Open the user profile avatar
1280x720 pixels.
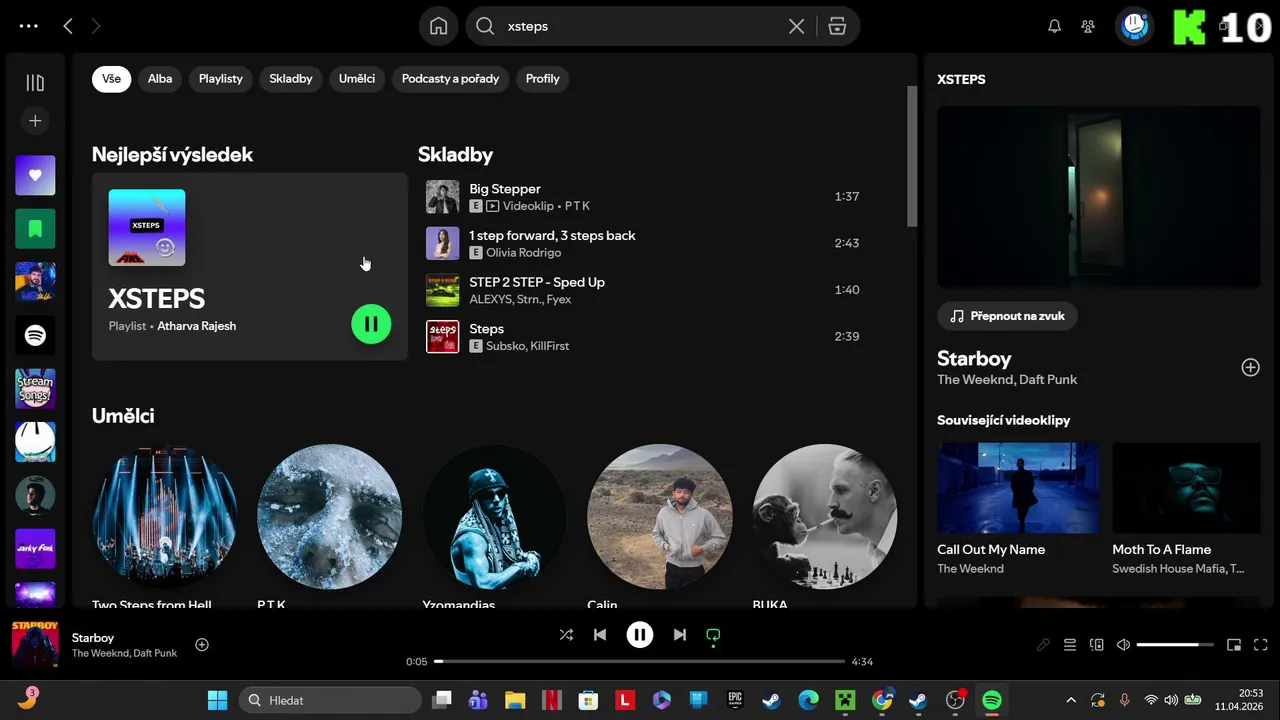[1135, 26]
